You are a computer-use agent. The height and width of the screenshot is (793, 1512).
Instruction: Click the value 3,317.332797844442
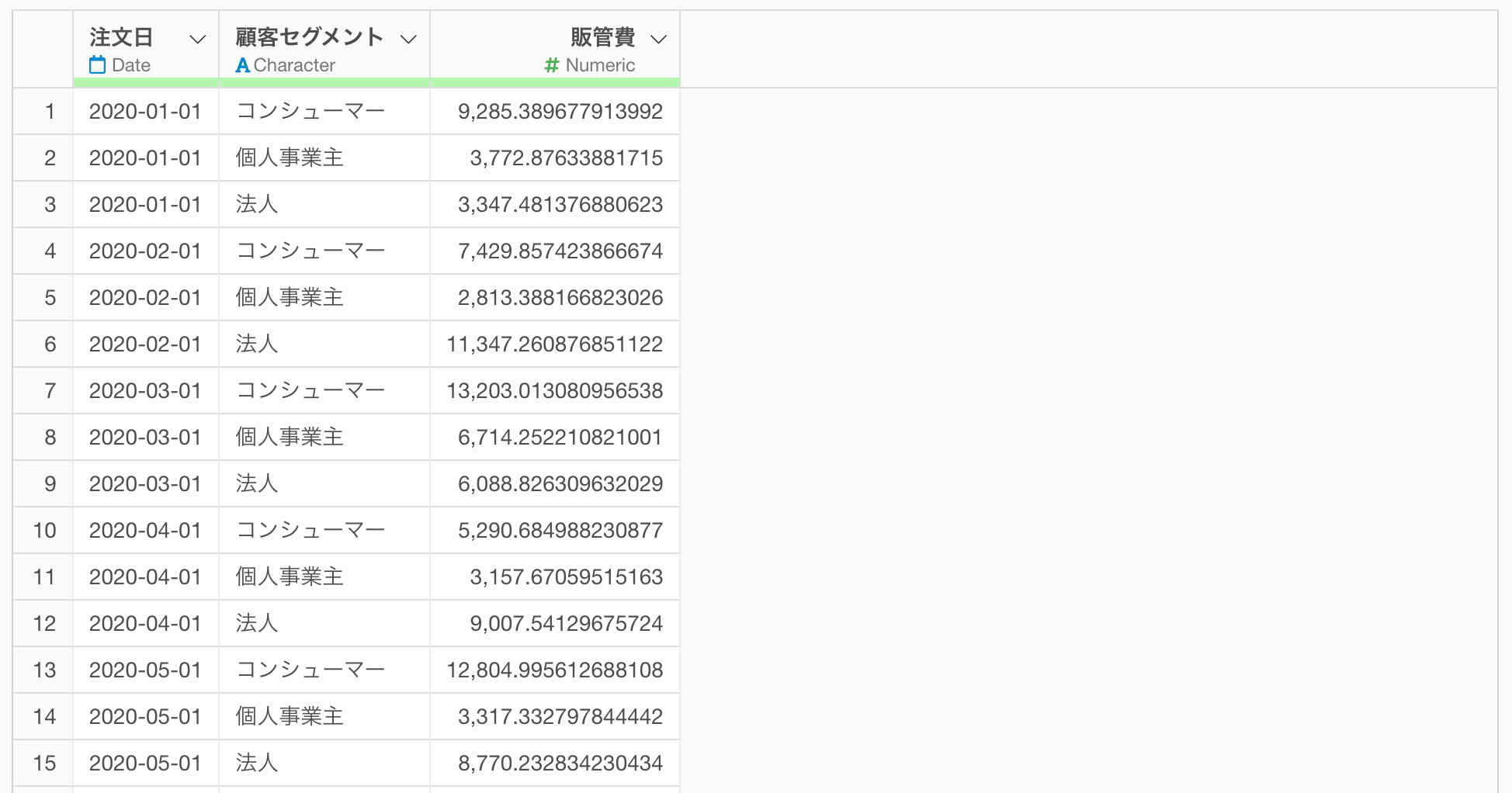[560, 717]
